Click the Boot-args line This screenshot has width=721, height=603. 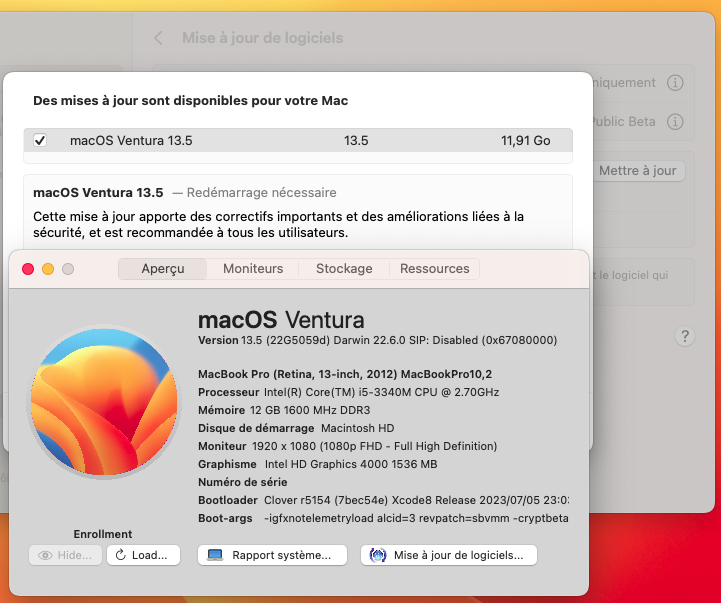[x=383, y=518]
